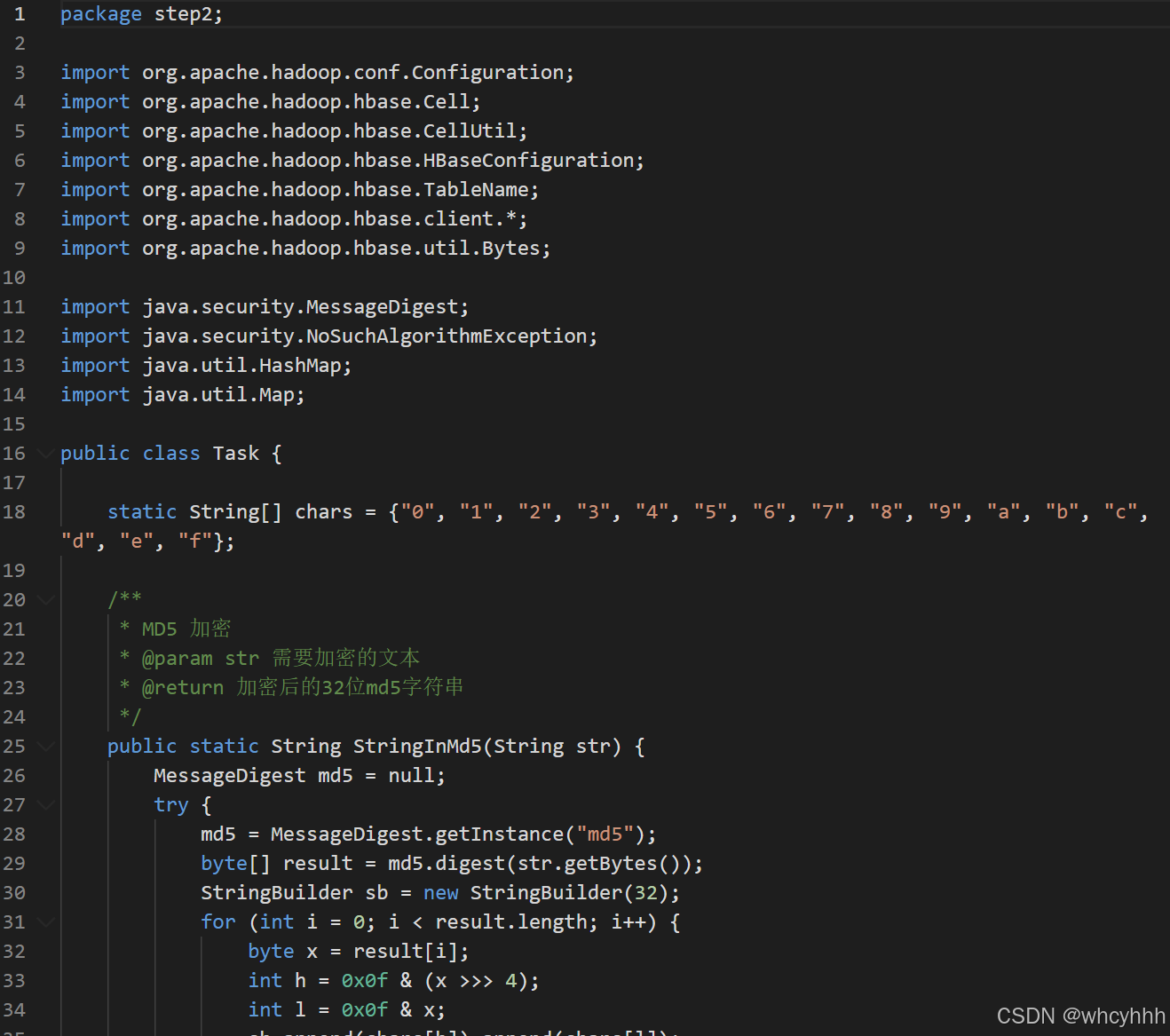Click "HashMap" in the line 13 import
1170x1036 pixels.
click(300, 366)
